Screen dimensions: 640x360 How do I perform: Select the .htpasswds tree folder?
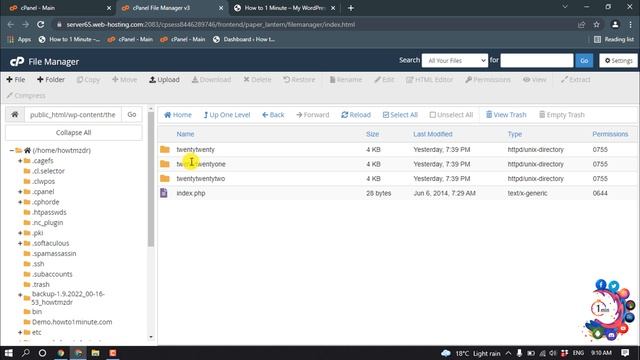click(49, 212)
